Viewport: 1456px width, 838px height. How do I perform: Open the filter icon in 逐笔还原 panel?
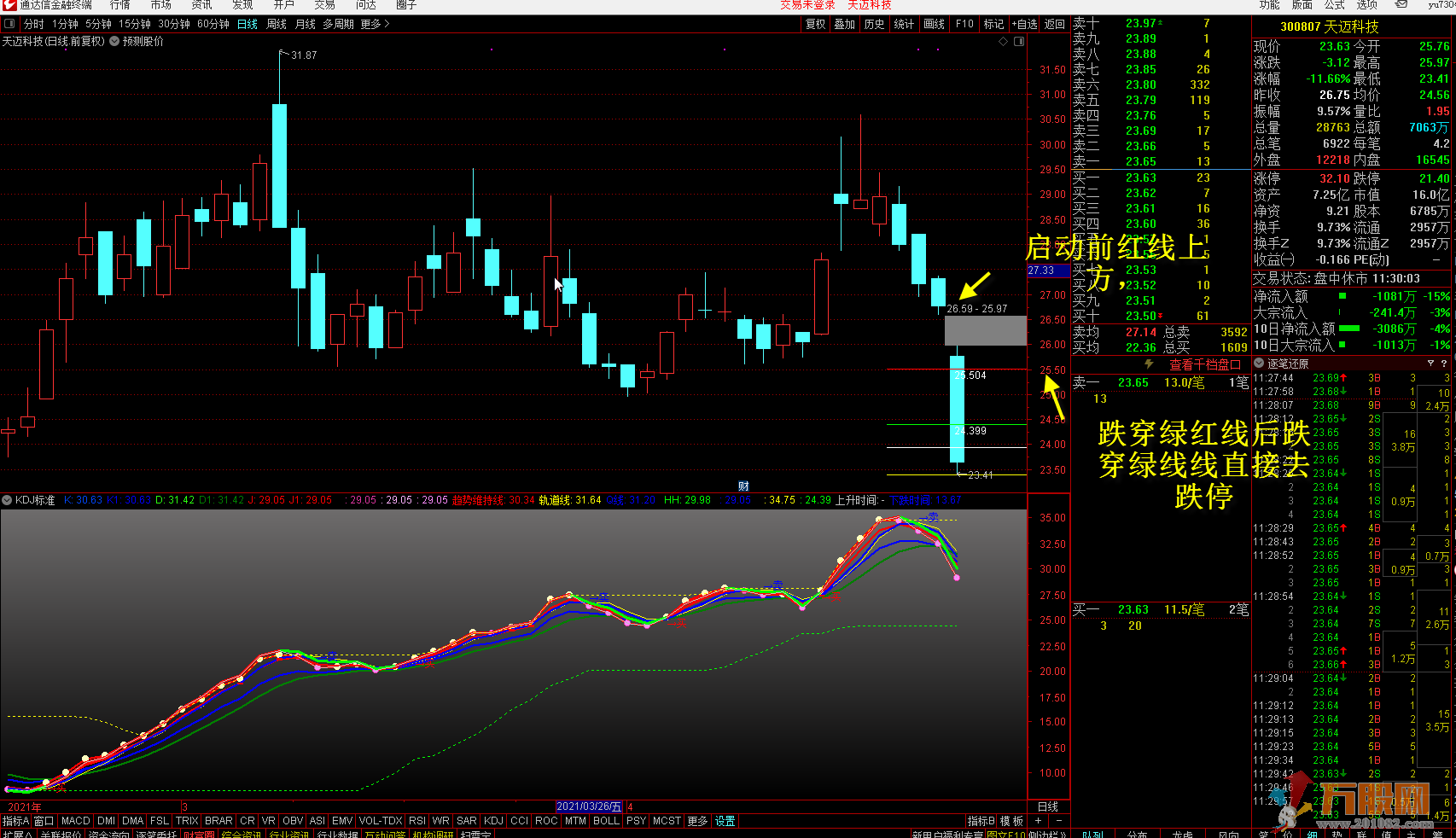1430,364
